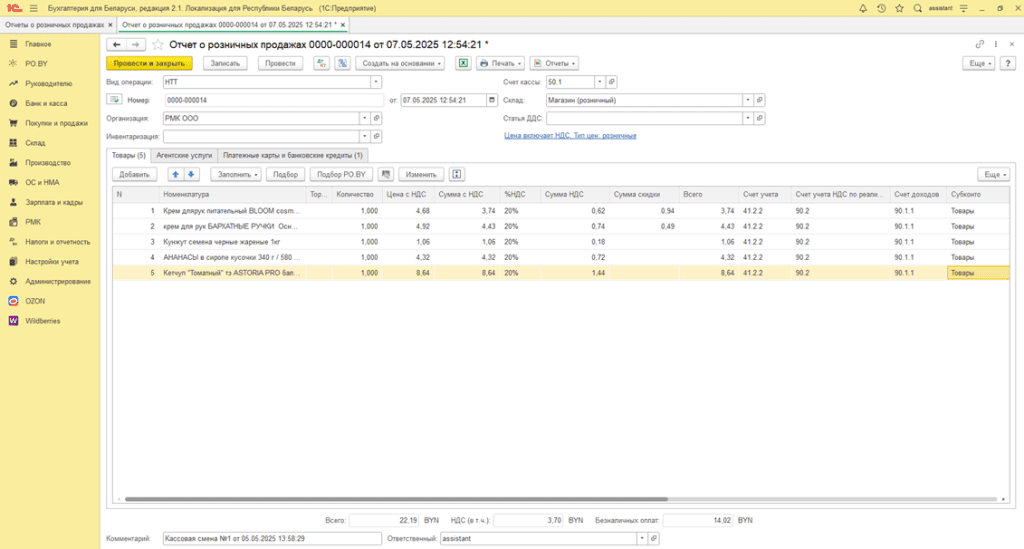Click Провести и закрыть button
Screen dimensions: 1024x549
[x=150, y=63]
